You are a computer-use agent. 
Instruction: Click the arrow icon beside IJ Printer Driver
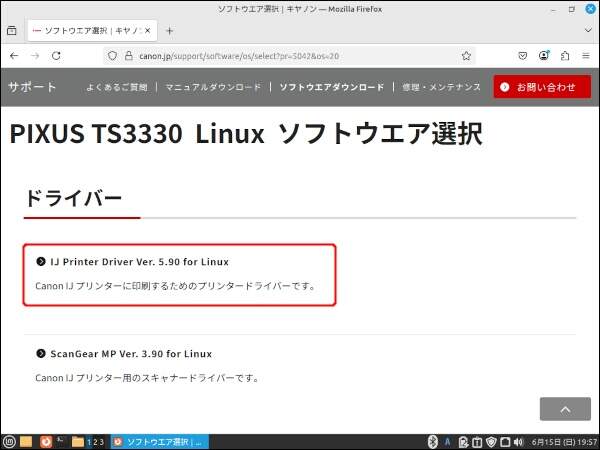click(41, 261)
